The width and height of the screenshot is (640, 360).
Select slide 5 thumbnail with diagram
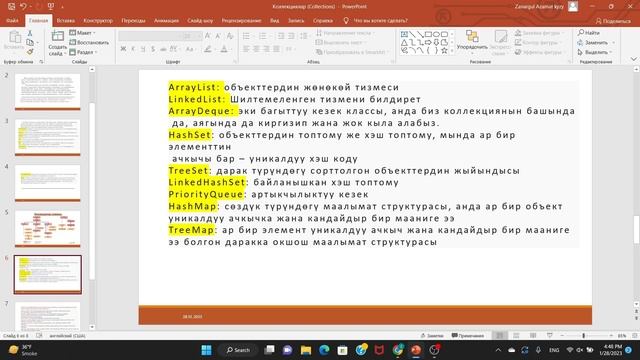(48, 229)
